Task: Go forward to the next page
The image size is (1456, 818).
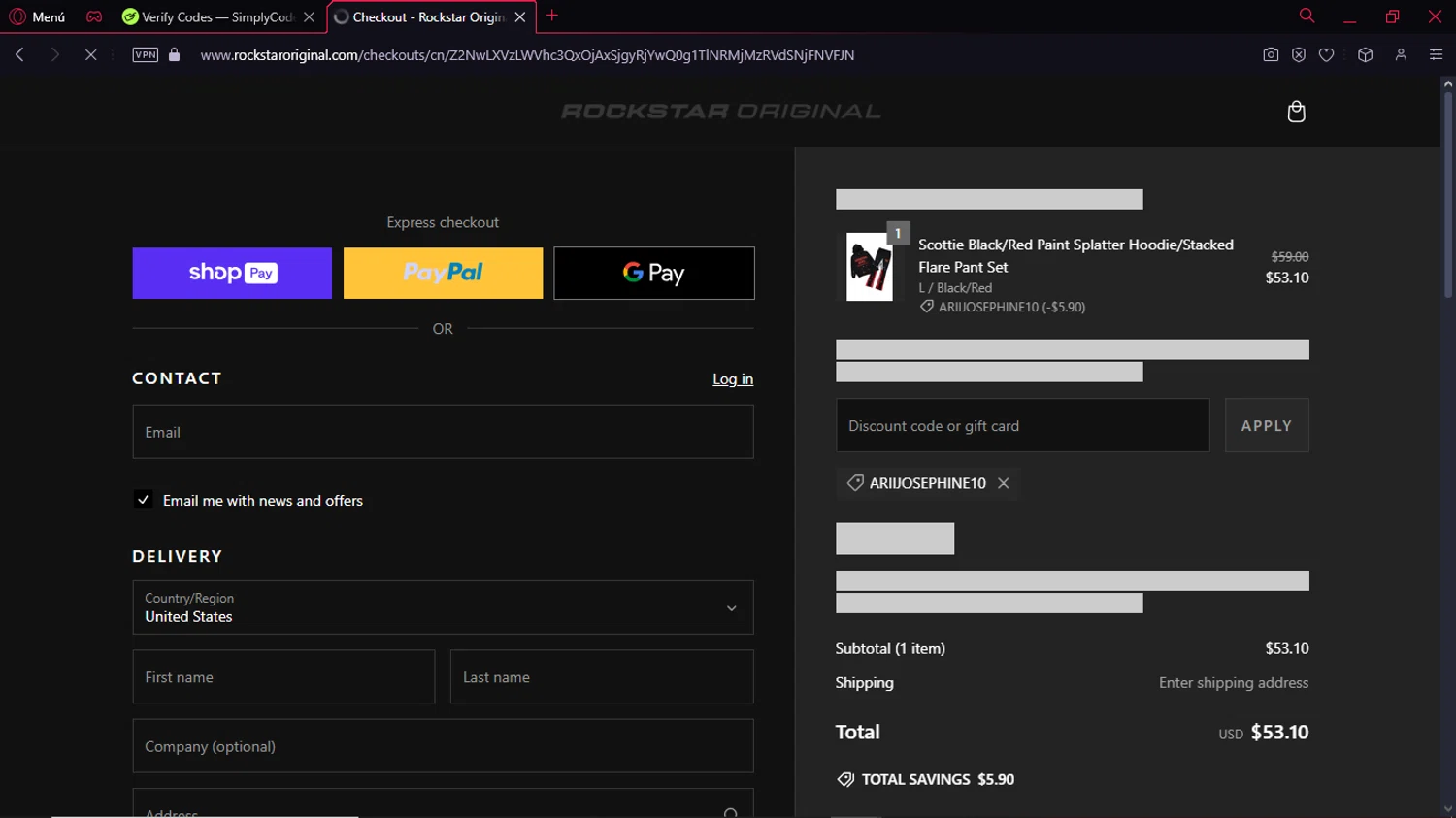Action: pos(55,55)
